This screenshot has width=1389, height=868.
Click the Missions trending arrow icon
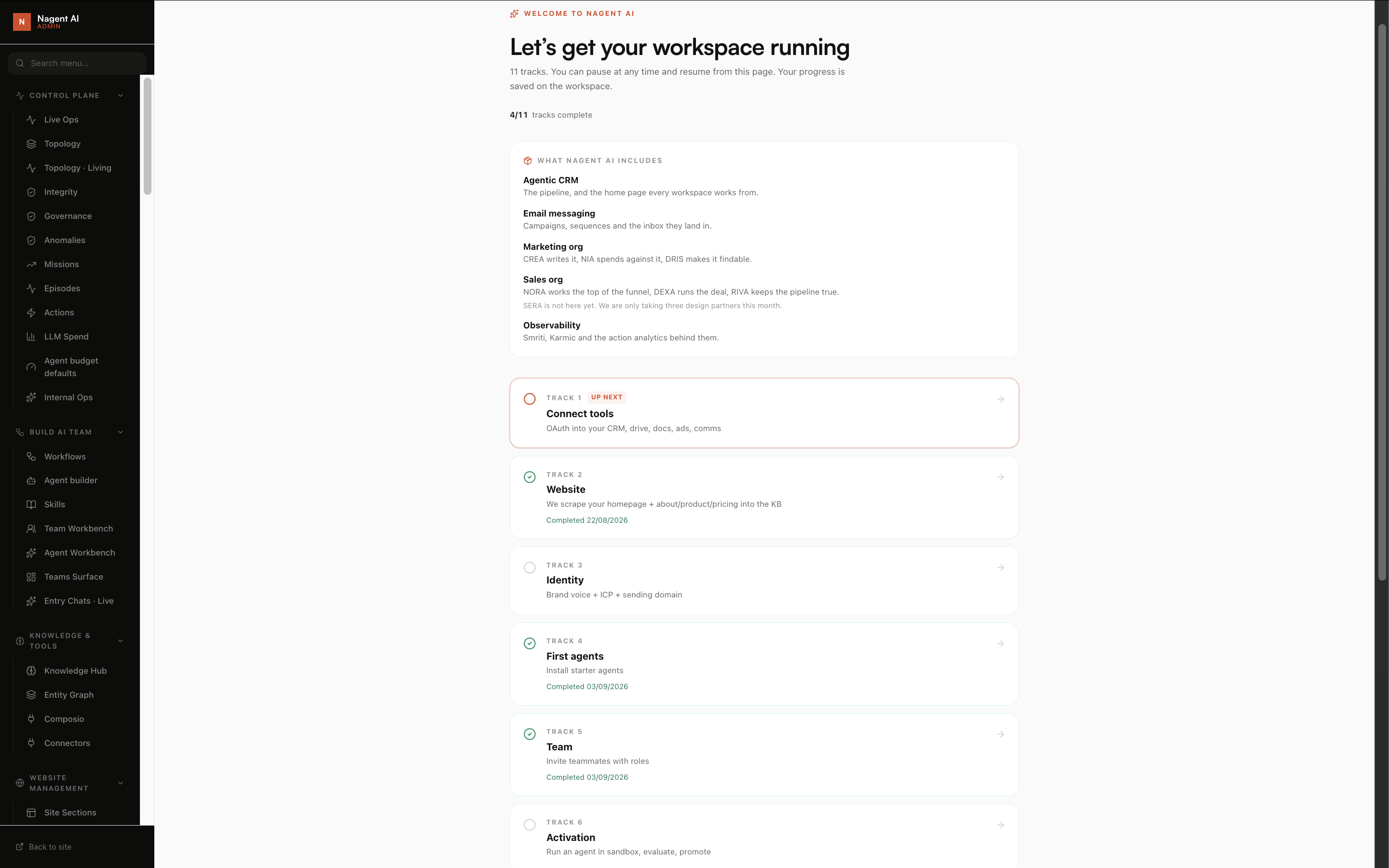pyautogui.click(x=31, y=264)
